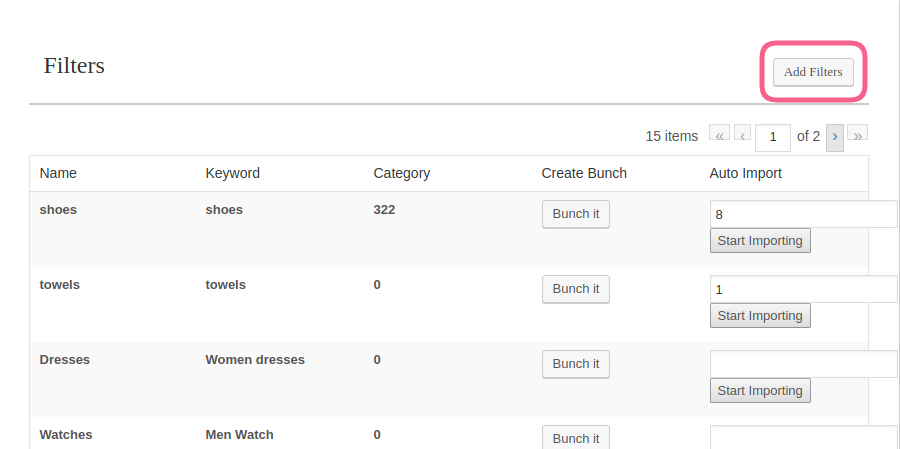Start importing for the shoes filter

[x=760, y=241]
